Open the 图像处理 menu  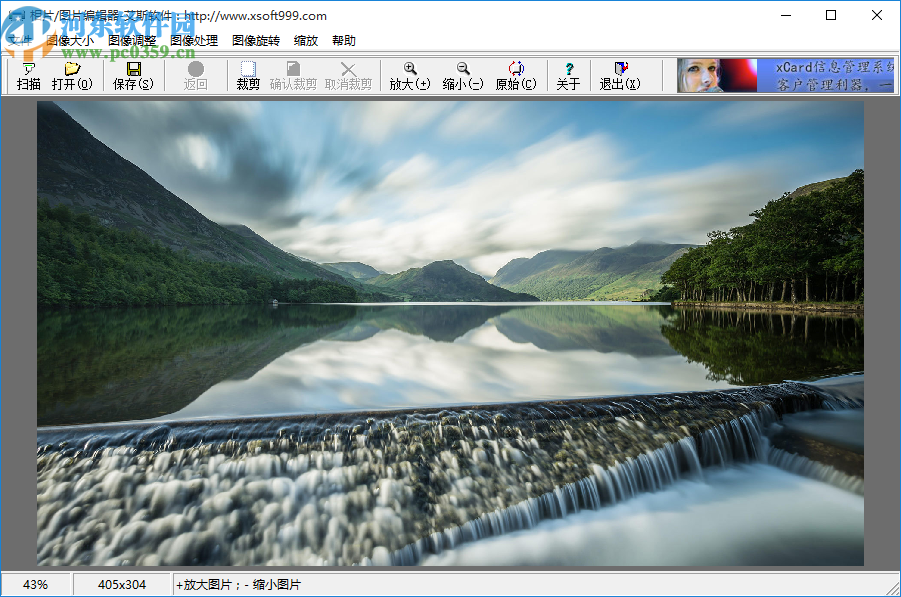tap(194, 41)
